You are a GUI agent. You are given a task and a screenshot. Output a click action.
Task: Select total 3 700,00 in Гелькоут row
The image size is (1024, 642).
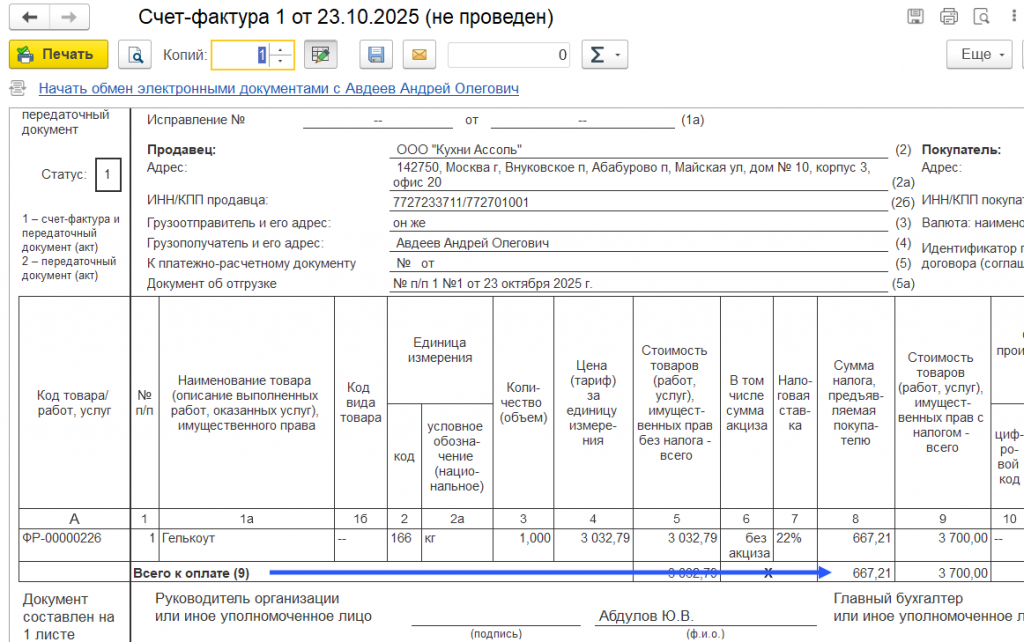point(942,544)
